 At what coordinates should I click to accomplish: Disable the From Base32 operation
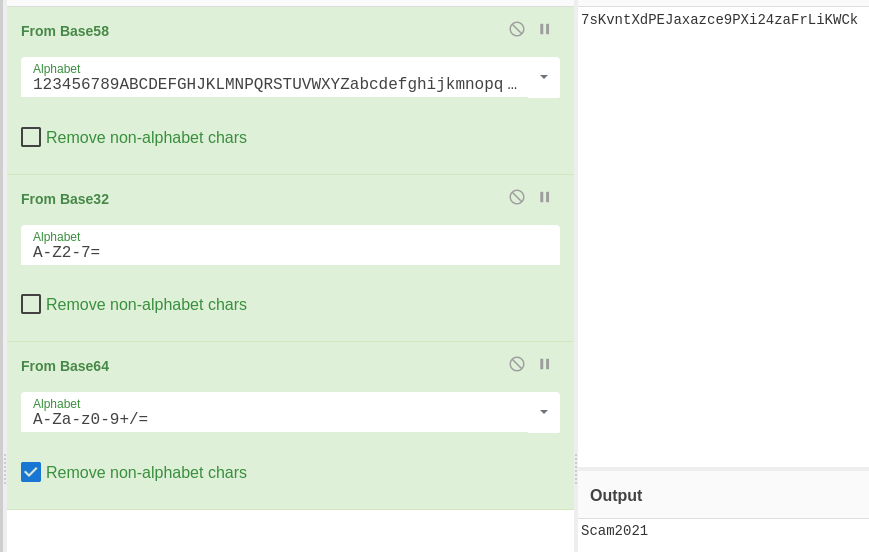pyautogui.click(x=517, y=197)
